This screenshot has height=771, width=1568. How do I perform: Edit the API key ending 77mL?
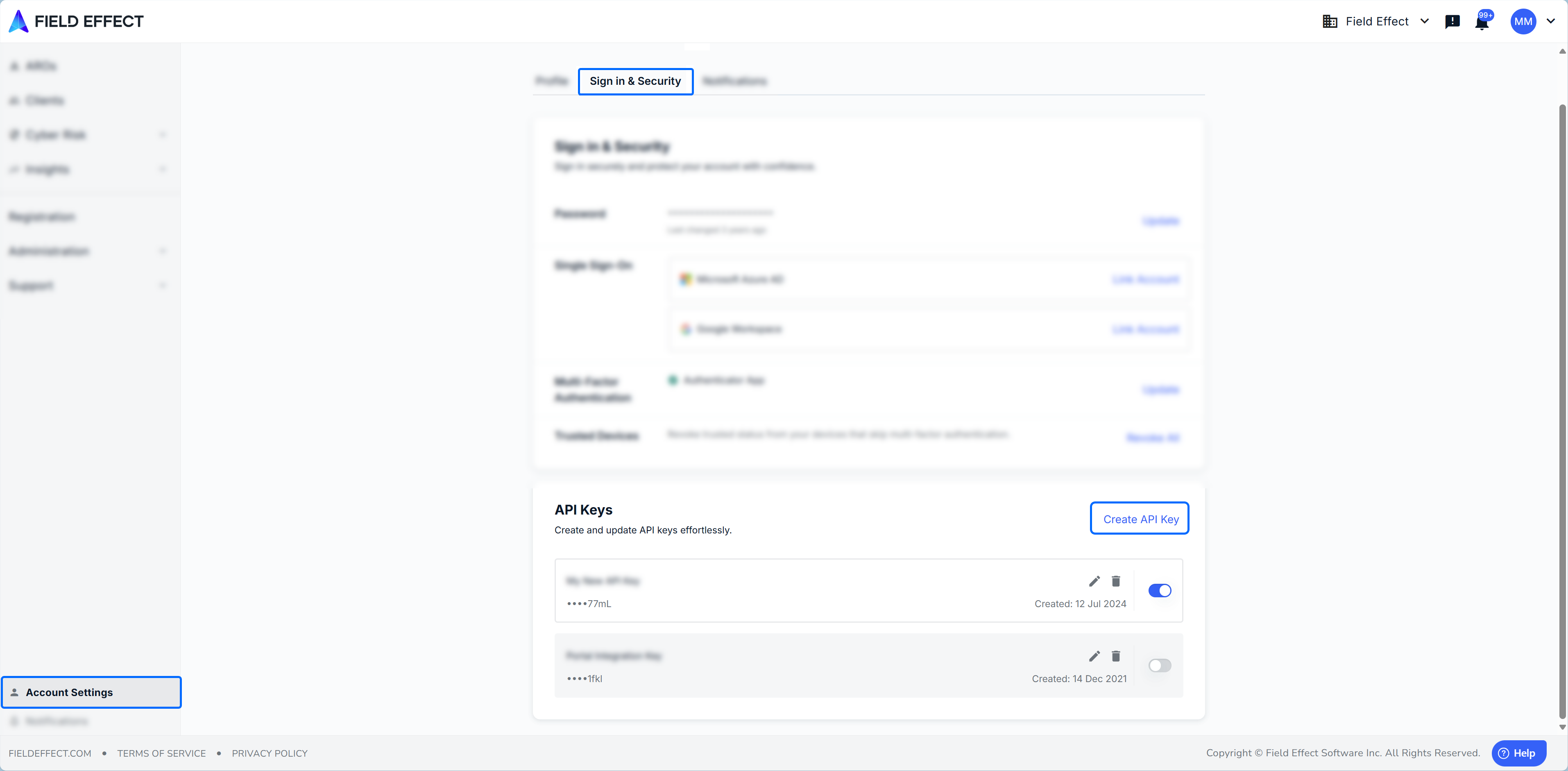tap(1094, 581)
